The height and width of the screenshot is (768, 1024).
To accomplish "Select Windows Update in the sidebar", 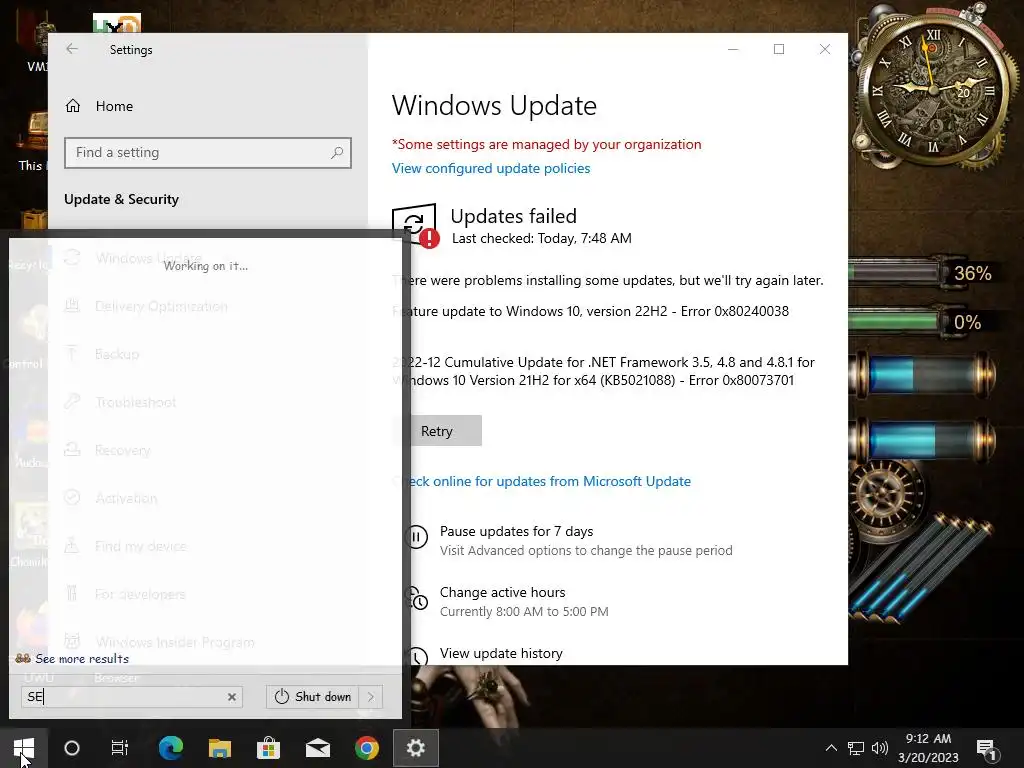I will [x=148, y=258].
